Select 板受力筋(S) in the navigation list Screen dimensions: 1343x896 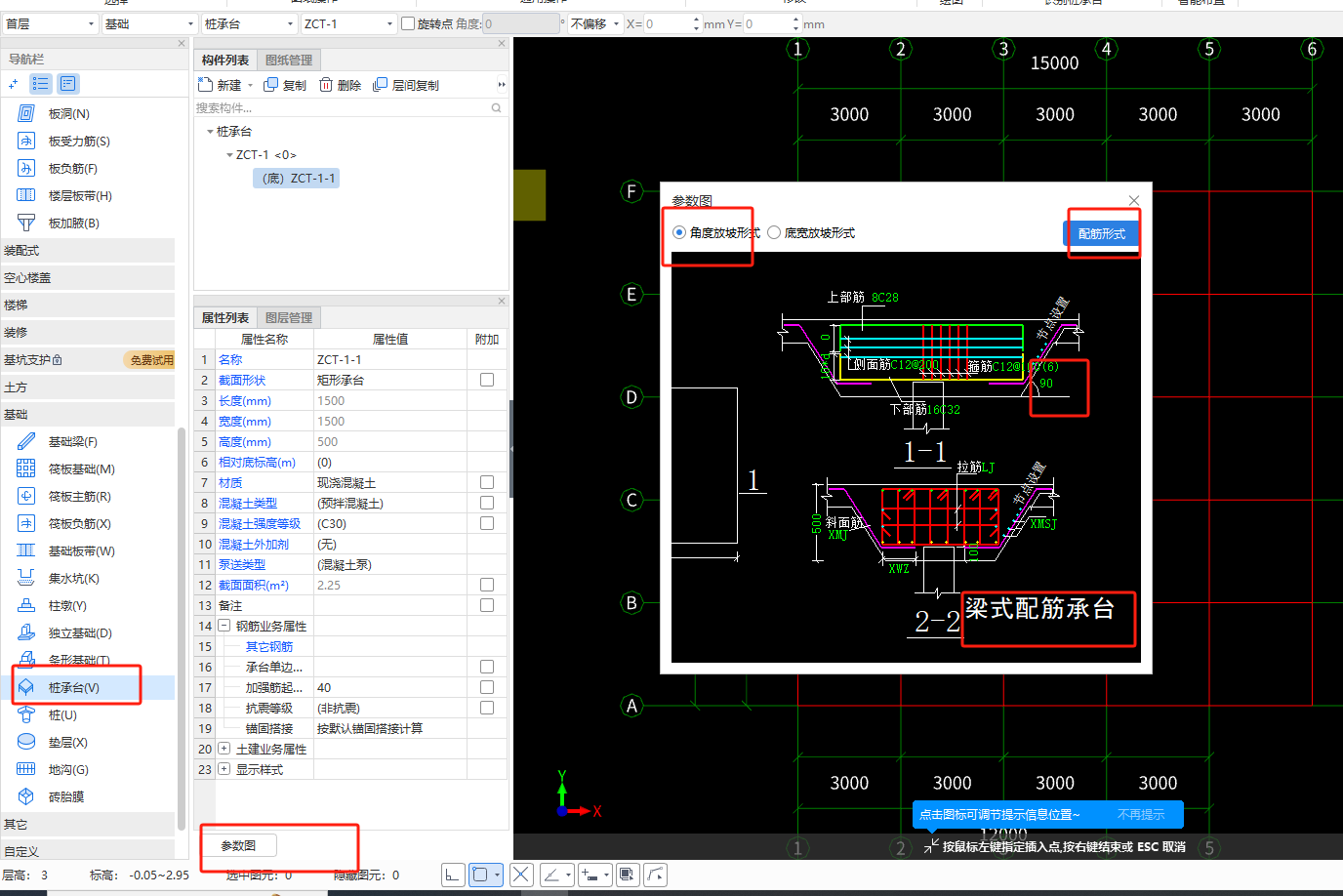click(x=78, y=142)
